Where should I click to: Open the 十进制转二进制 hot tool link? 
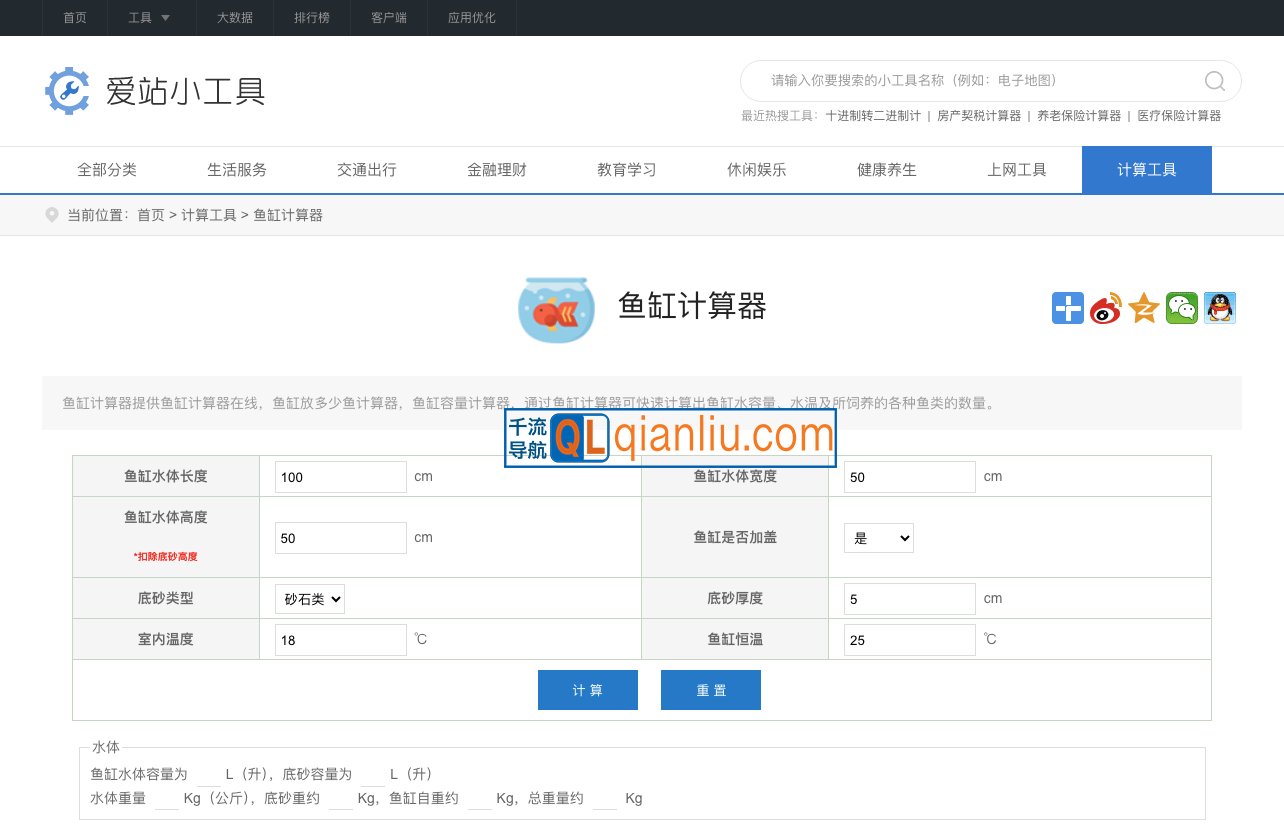pos(862,115)
